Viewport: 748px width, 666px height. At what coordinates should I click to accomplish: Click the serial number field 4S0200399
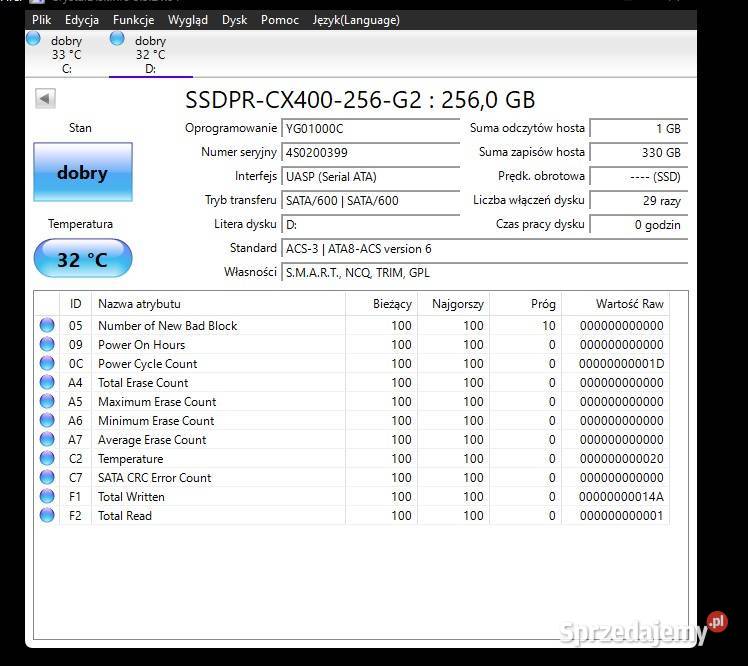coord(370,153)
